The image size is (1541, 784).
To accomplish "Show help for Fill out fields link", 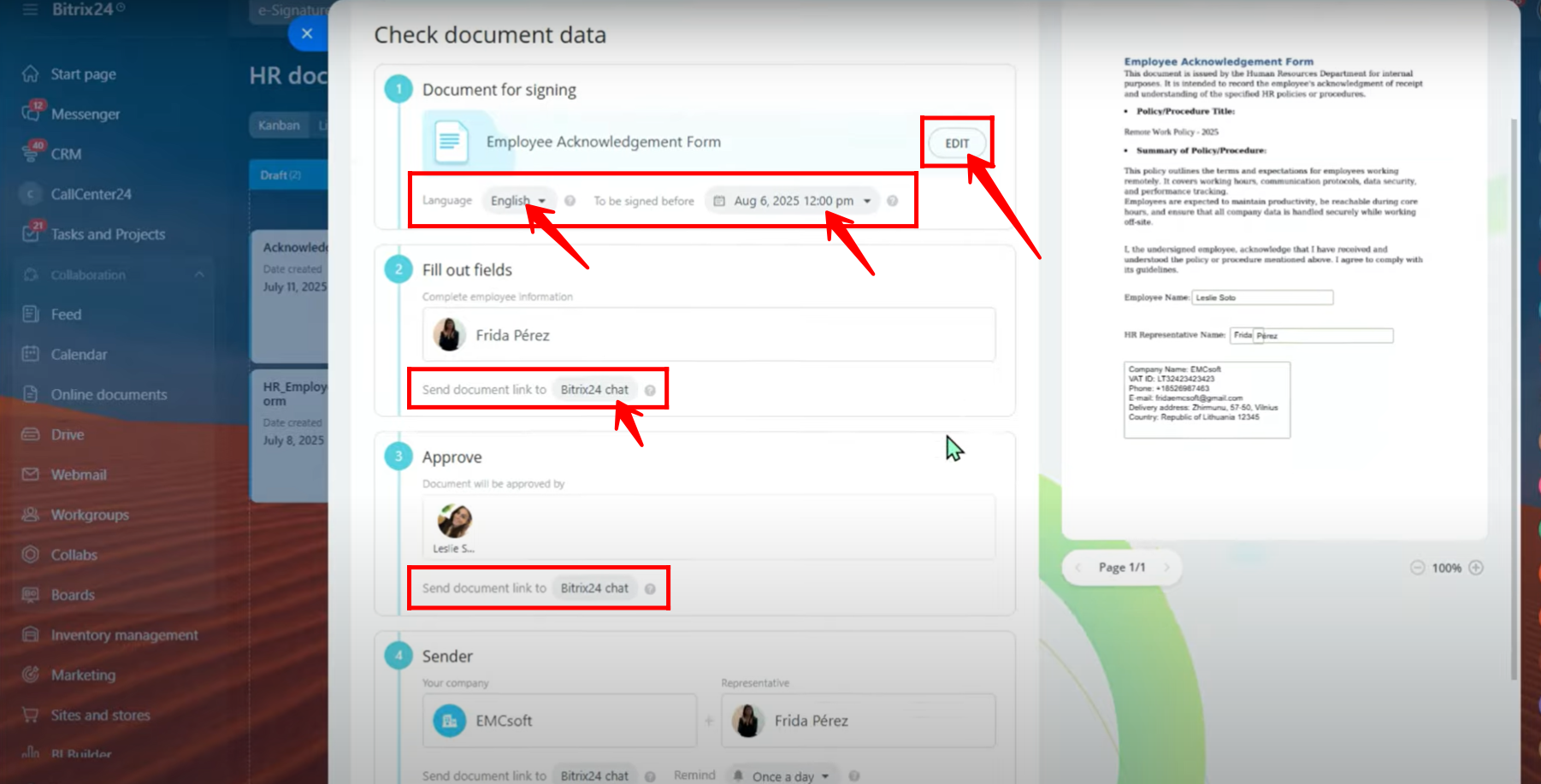I will 650,391.
